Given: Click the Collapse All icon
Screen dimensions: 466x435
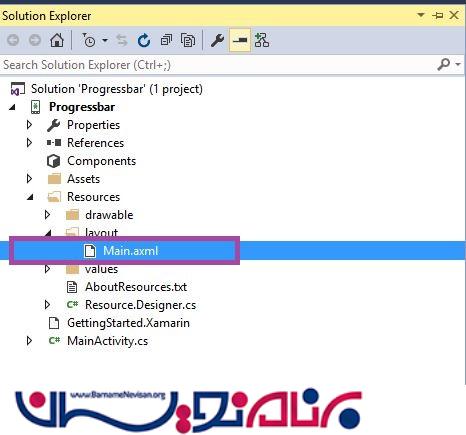Looking at the screenshot, I should click(x=166, y=40).
